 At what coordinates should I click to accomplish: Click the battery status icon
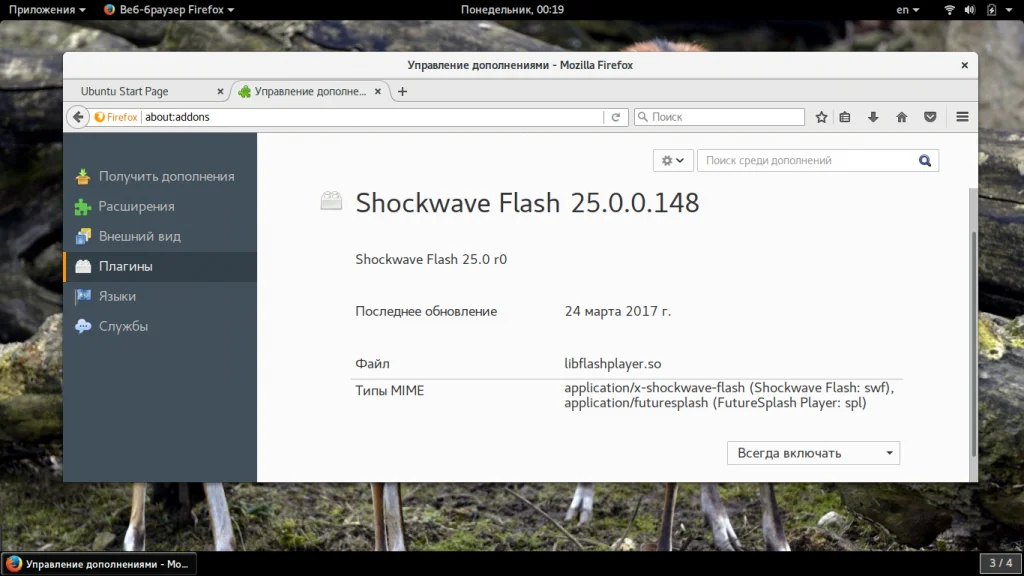pyautogui.click(x=991, y=10)
